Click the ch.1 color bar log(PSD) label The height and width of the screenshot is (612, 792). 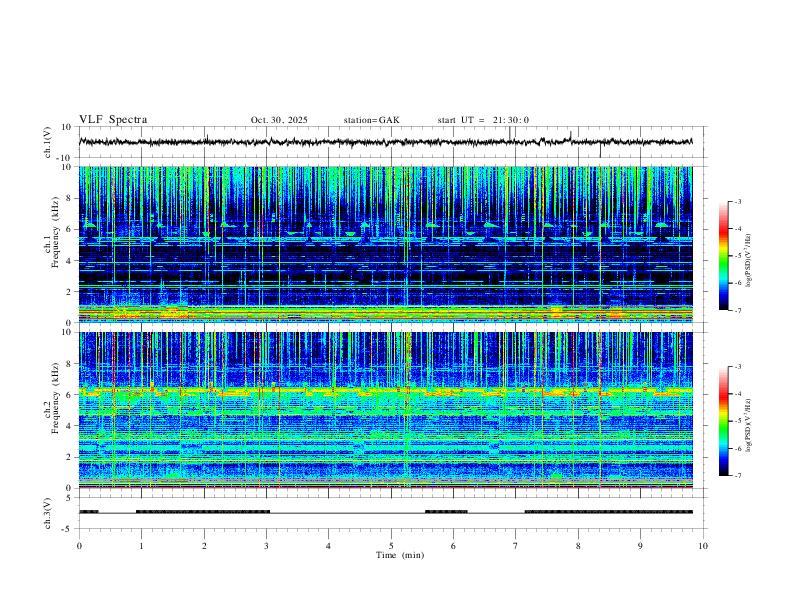click(748, 261)
